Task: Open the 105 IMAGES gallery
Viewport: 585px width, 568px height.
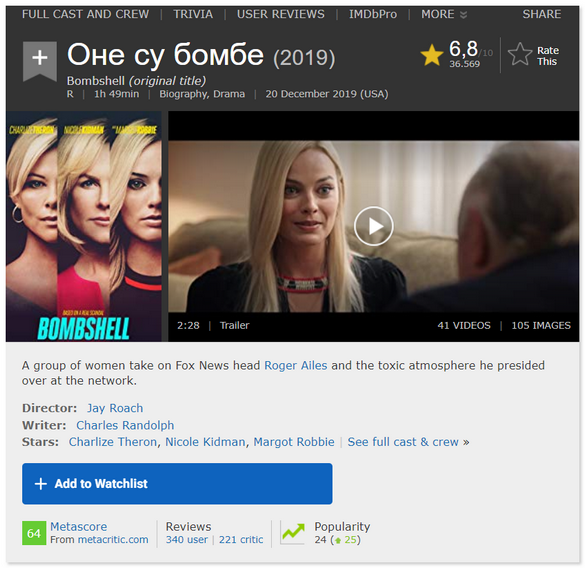Action: 541,325
